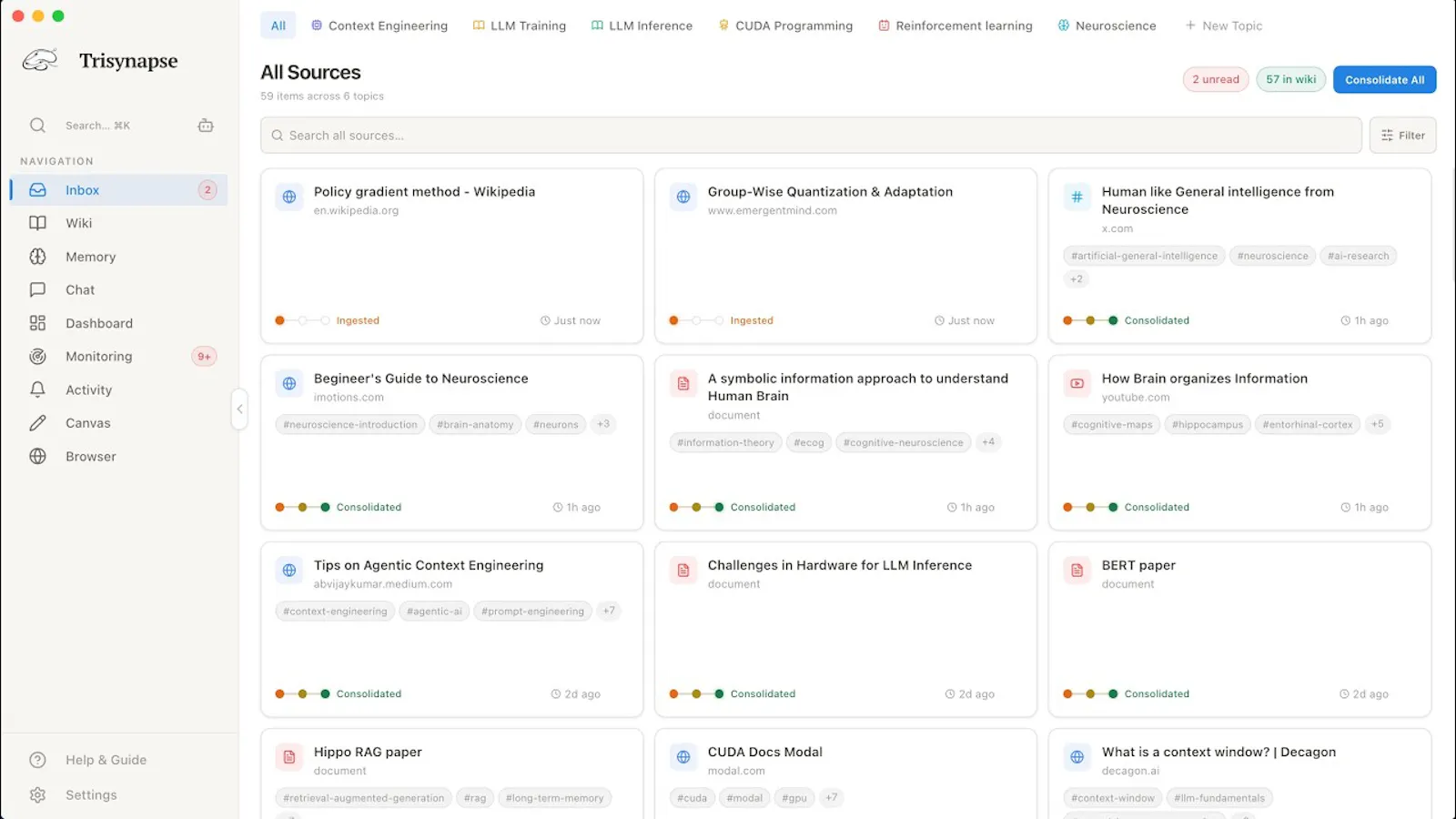The width and height of the screenshot is (1456, 819).
Task: Expand the +3 tags on the Beginner's Guide to Neuroscience card
Action: click(603, 424)
